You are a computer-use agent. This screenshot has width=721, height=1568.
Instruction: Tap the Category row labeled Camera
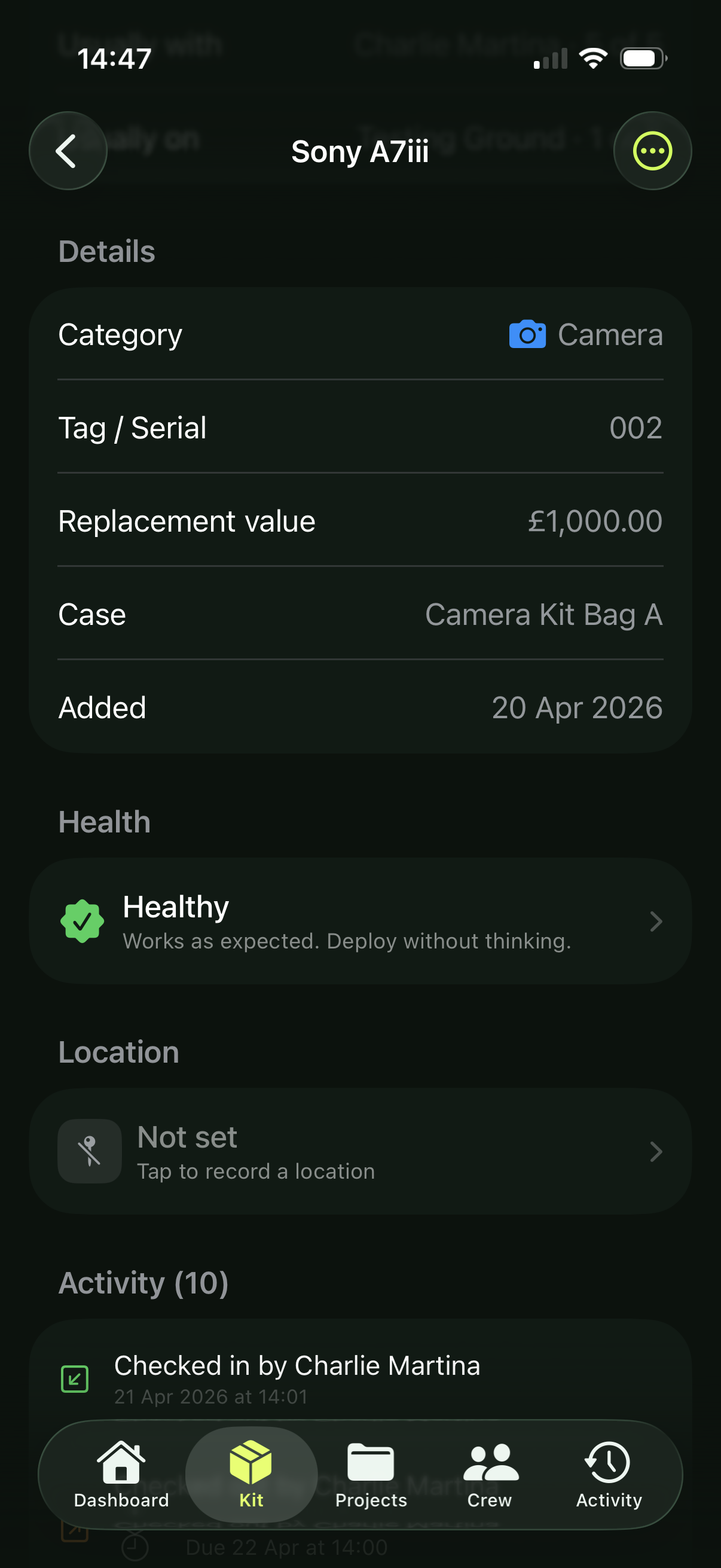pyautogui.click(x=360, y=335)
